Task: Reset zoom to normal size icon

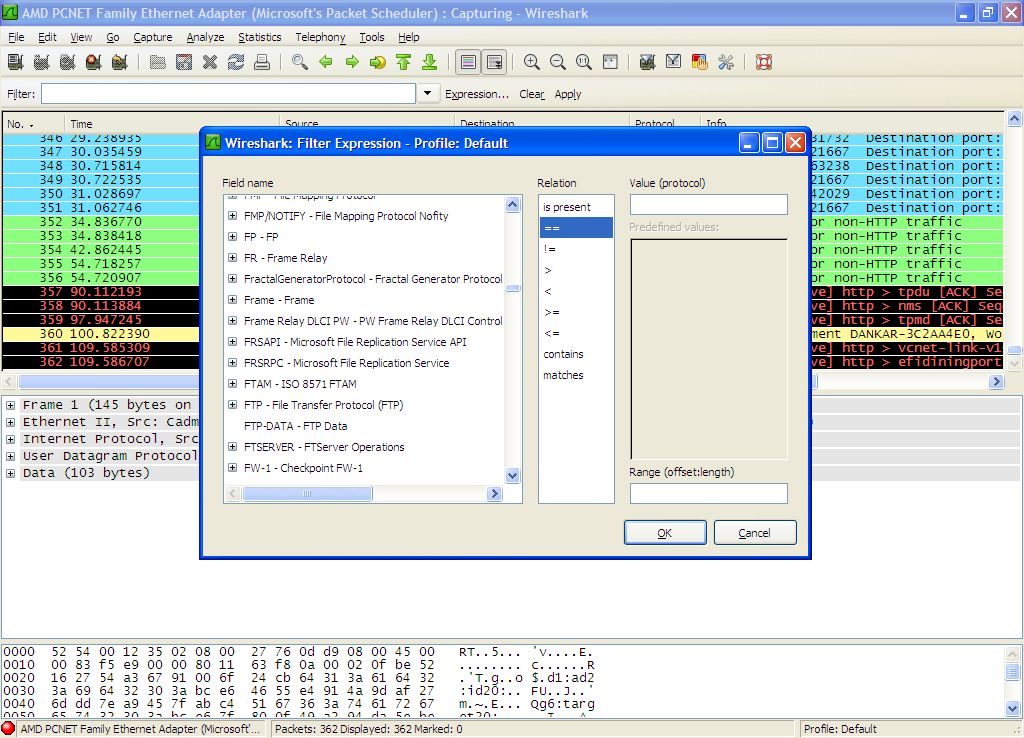Action: [584, 62]
